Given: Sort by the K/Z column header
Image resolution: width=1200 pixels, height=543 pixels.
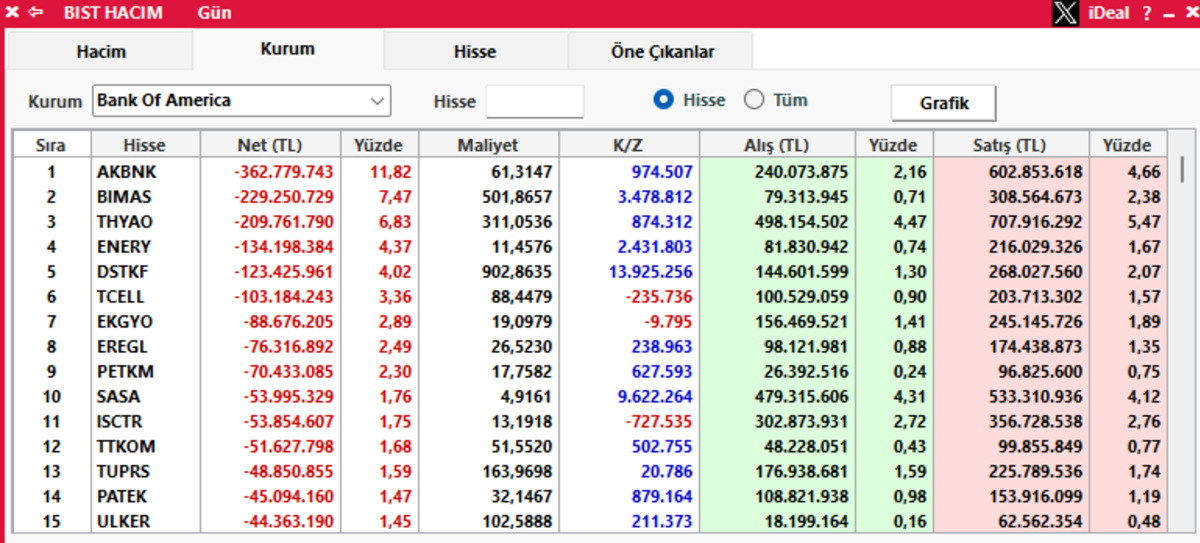Looking at the screenshot, I should (628, 145).
